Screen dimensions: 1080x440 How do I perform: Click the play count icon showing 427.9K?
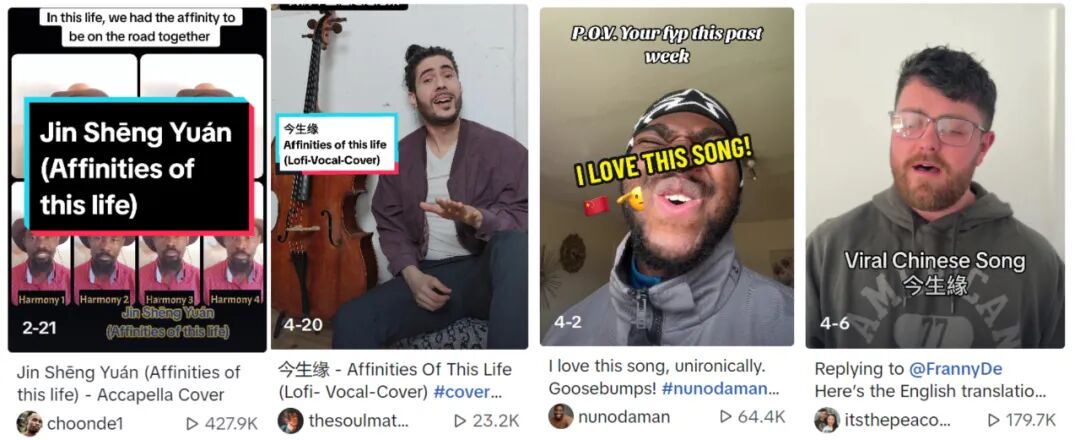tap(193, 423)
